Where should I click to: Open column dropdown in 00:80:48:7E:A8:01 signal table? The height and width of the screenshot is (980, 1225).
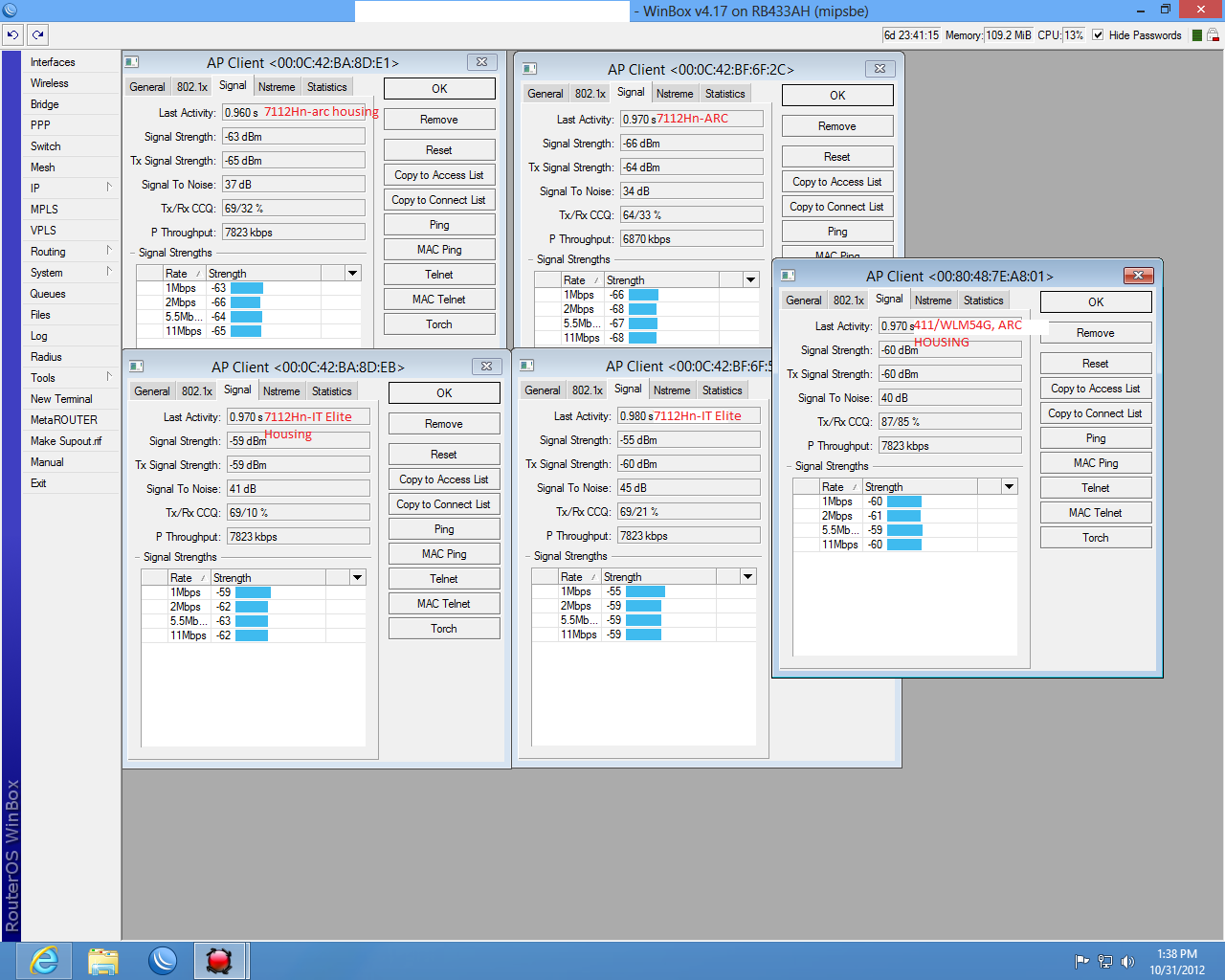click(x=1009, y=487)
